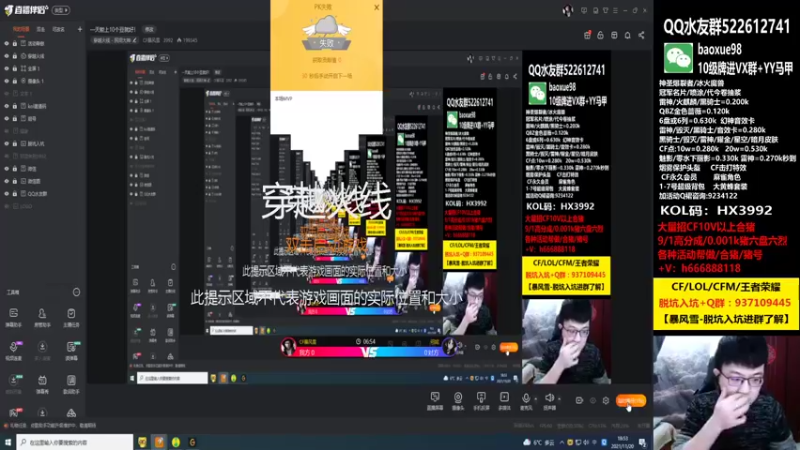The image size is (800, 450).
Task: Click the lock icon above the preview
Action: 601,35
